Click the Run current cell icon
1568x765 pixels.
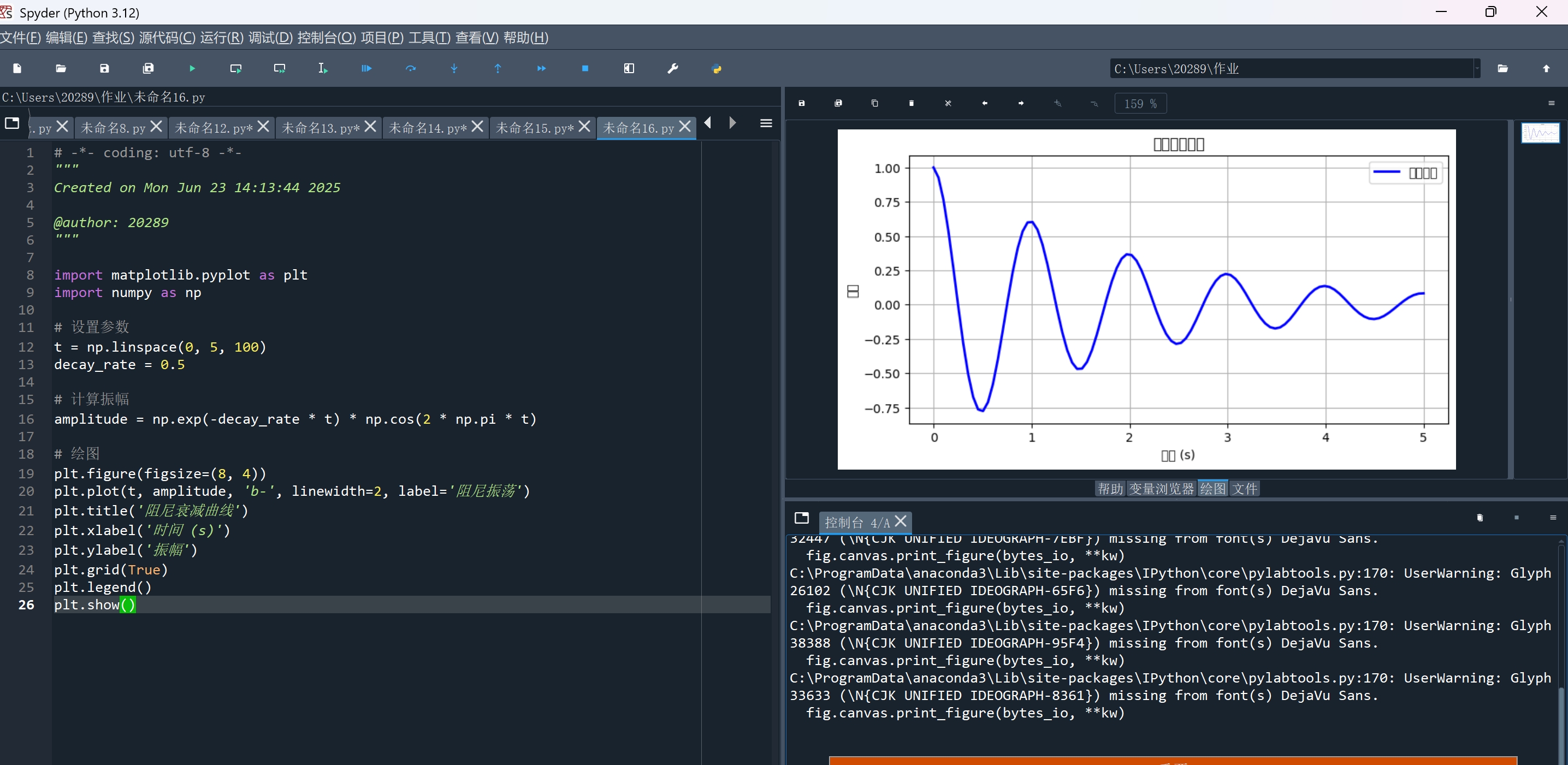pos(235,69)
